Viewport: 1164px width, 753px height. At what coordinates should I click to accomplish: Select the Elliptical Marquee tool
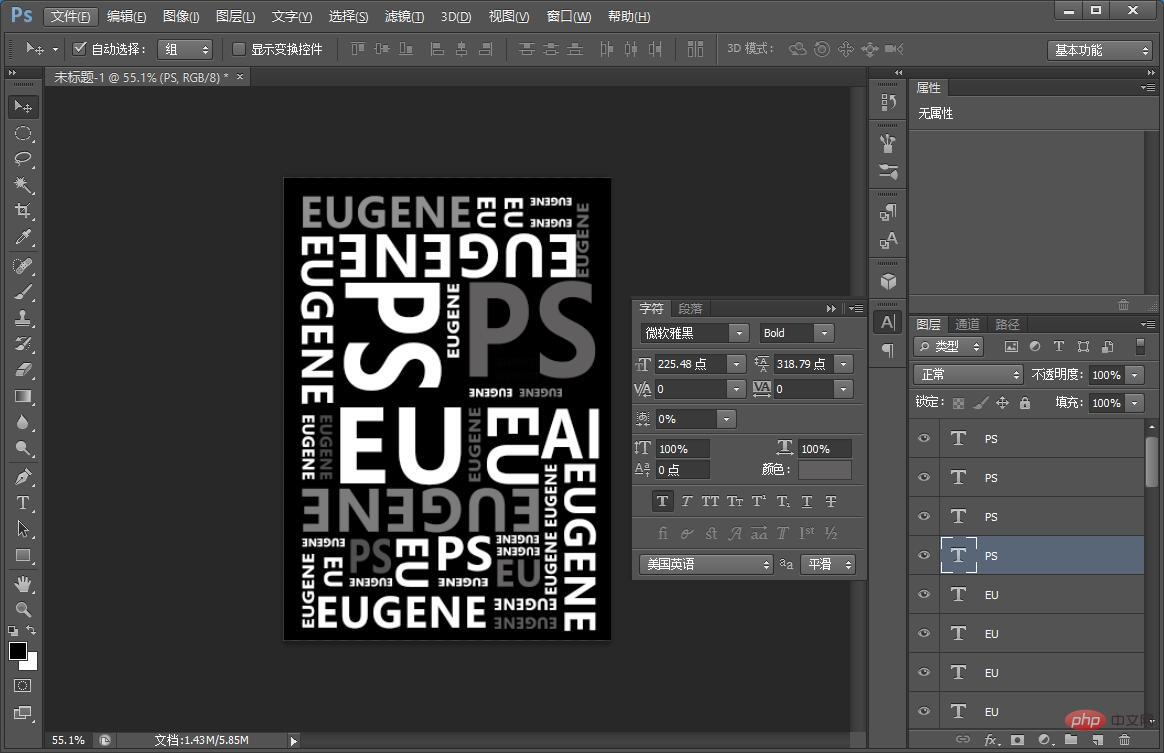tap(23, 134)
